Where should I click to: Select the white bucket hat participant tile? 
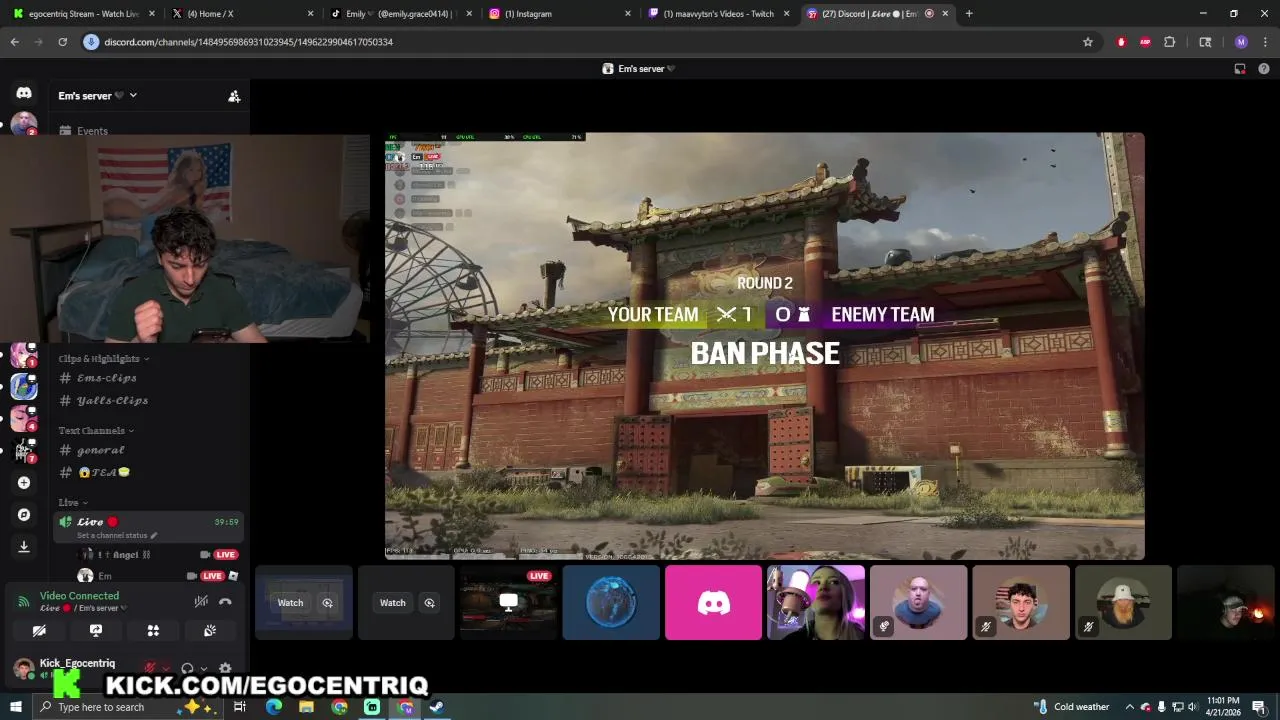tap(1123, 603)
